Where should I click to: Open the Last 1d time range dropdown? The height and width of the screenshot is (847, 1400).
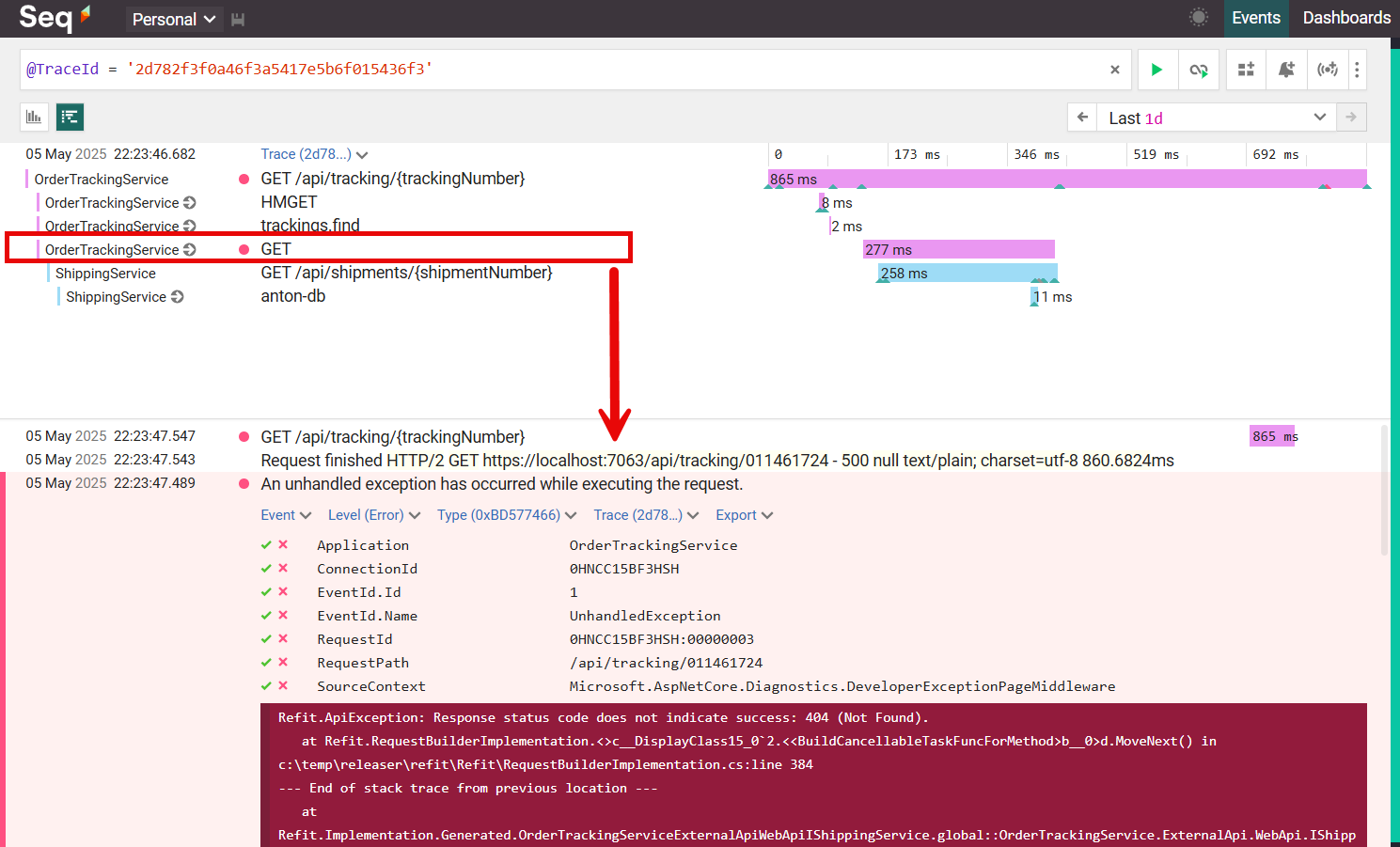[1216, 118]
